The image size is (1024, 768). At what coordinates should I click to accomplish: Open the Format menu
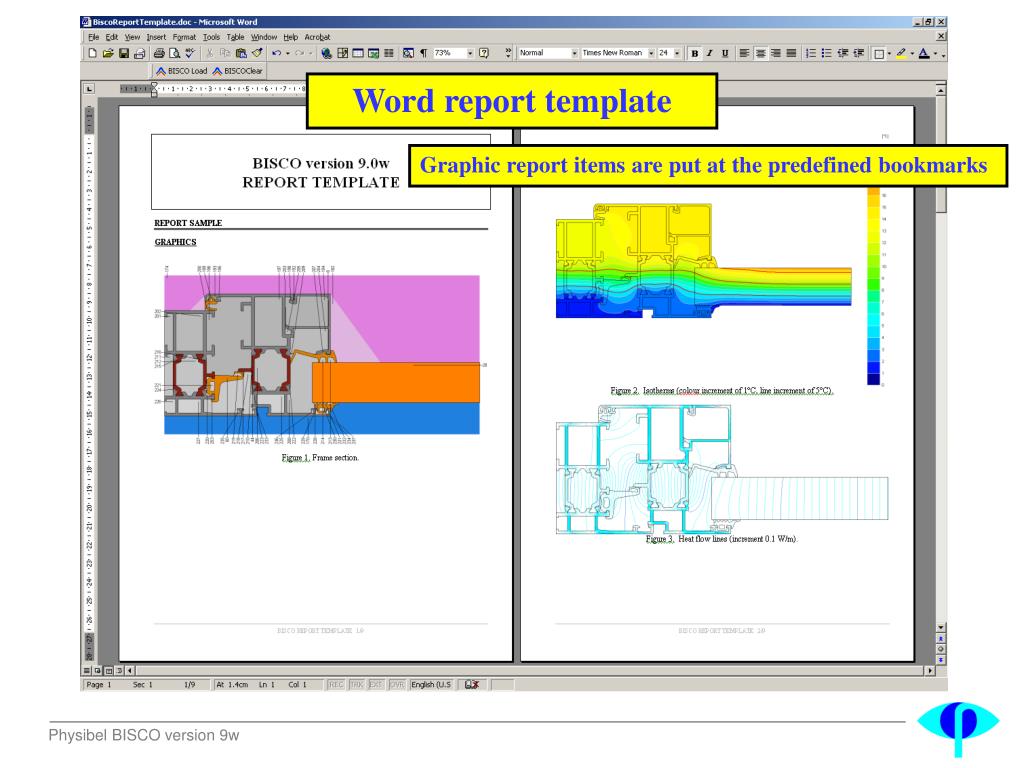click(x=184, y=37)
